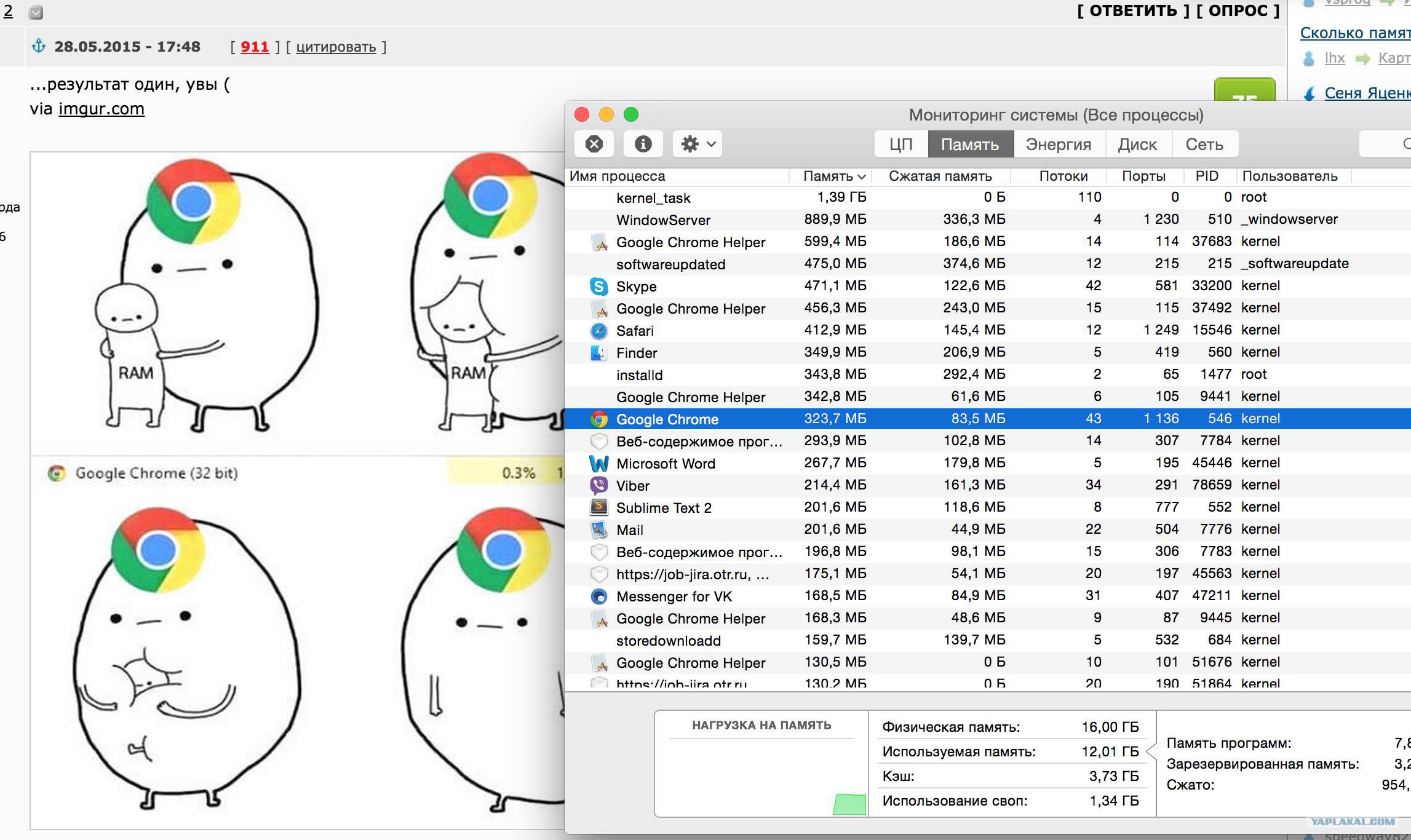This screenshot has height=840, width=1411.
Task: Click the Google Chrome icon in selected row
Action: point(598,419)
